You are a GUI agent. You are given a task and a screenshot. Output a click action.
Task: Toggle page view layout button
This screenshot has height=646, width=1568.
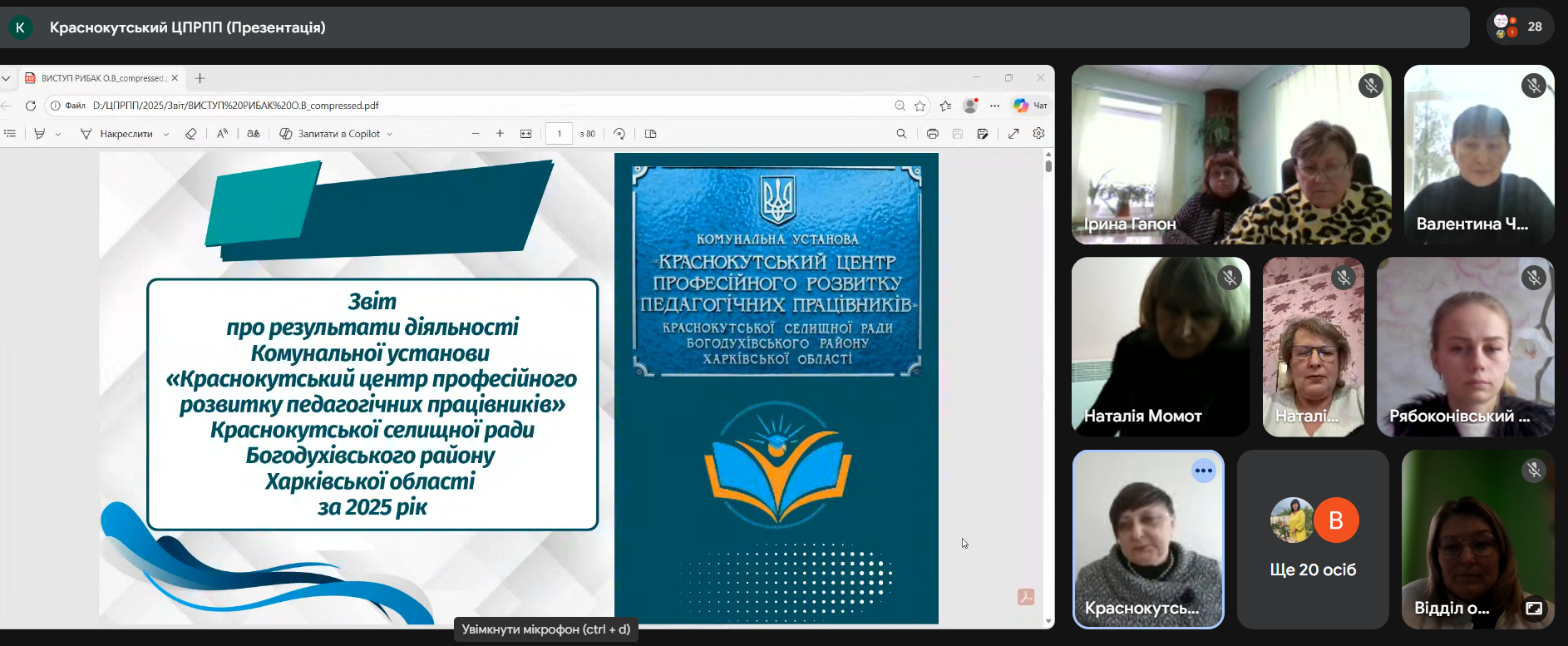tap(651, 134)
